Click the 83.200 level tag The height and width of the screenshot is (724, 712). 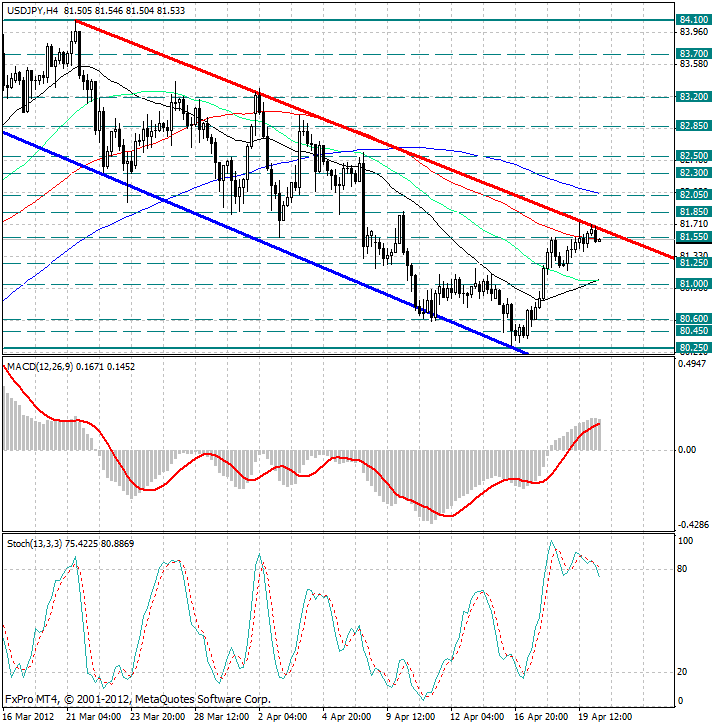pos(694,97)
